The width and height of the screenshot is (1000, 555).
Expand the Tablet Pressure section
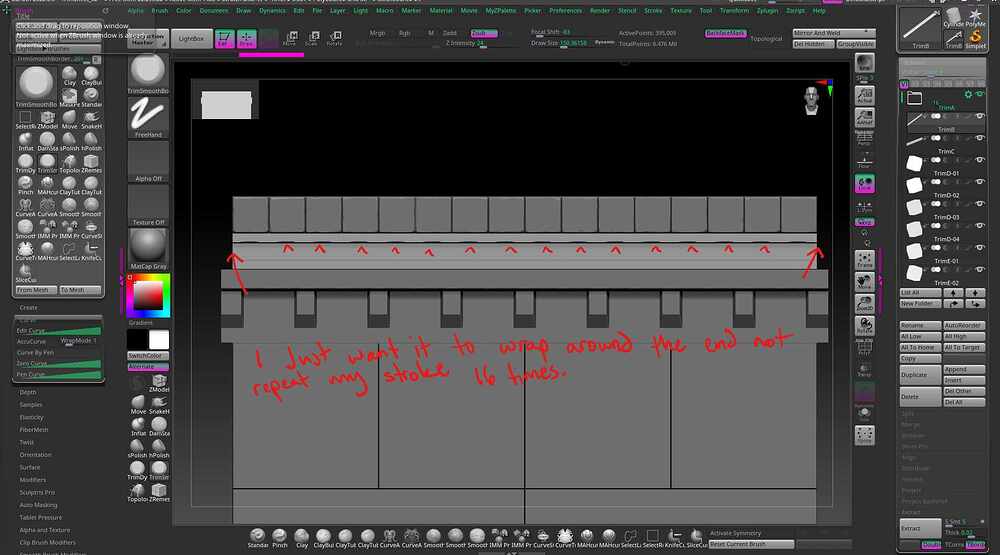coord(40,517)
